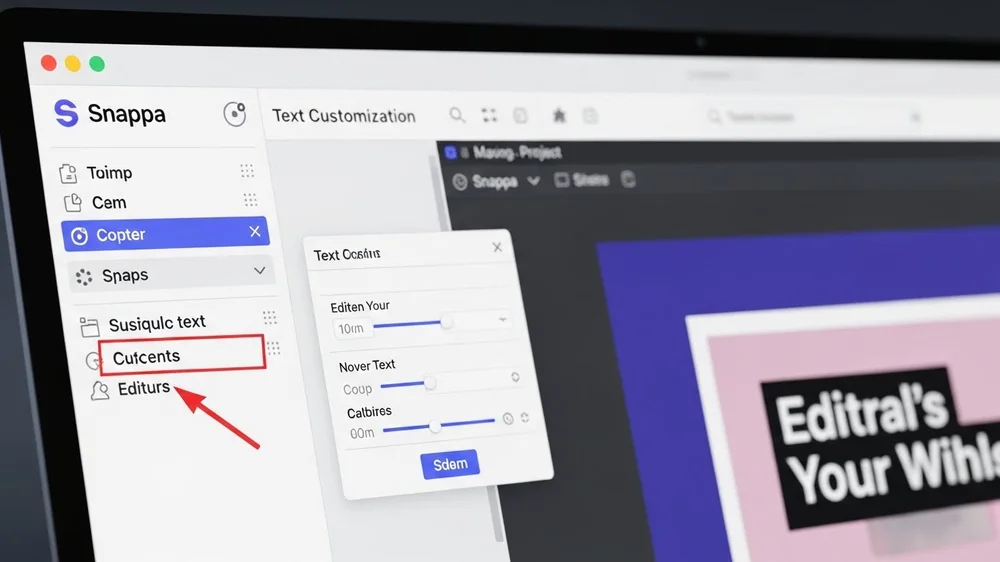Click the Editen Your slider handle
This screenshot has width=1000, height=562.
(447, 322)
